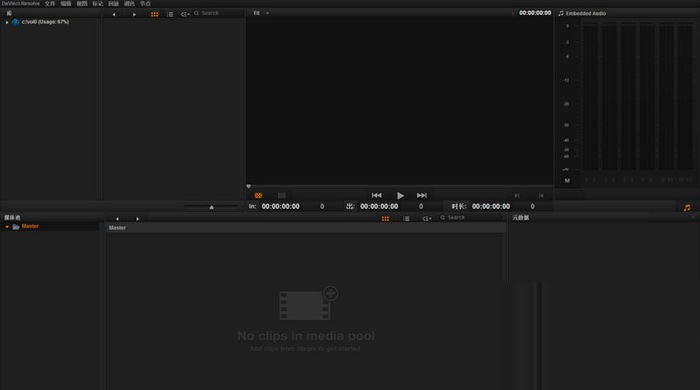
Task: Open the library browser sort options dropdown
Action: pyautogui.click(x=185, y=14)
